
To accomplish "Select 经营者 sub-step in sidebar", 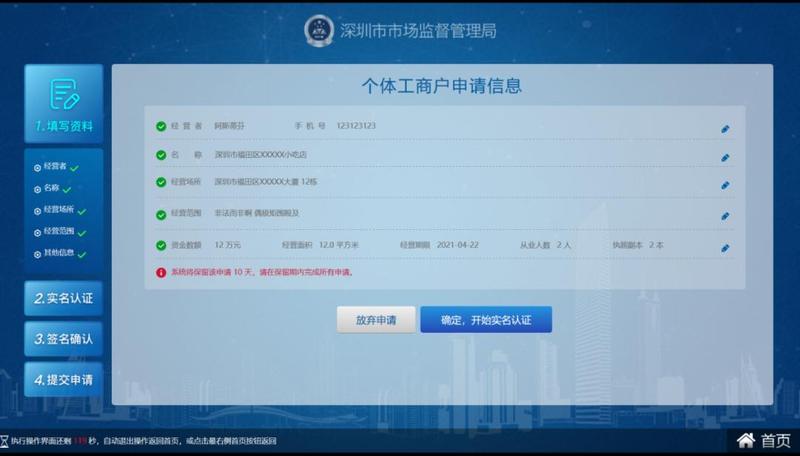I will (x=52, y=167).
